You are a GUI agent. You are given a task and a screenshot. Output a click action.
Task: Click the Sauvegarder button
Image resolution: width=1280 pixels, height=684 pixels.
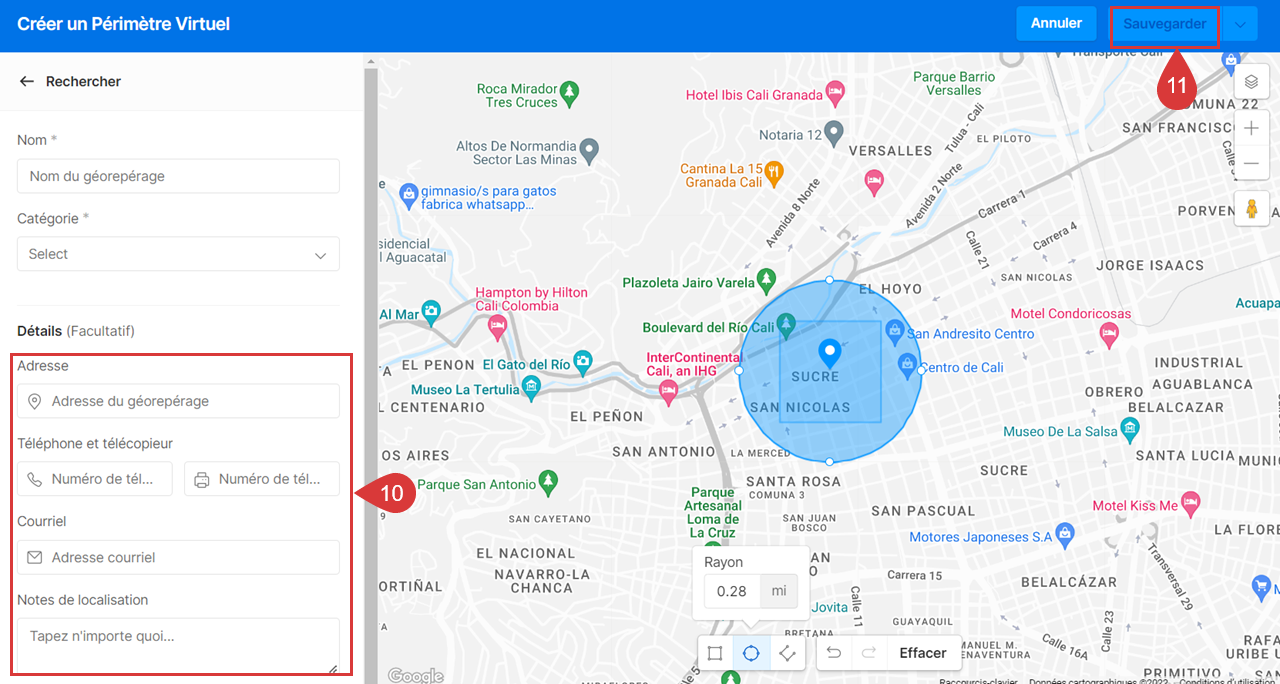[x=1164, y=24]
